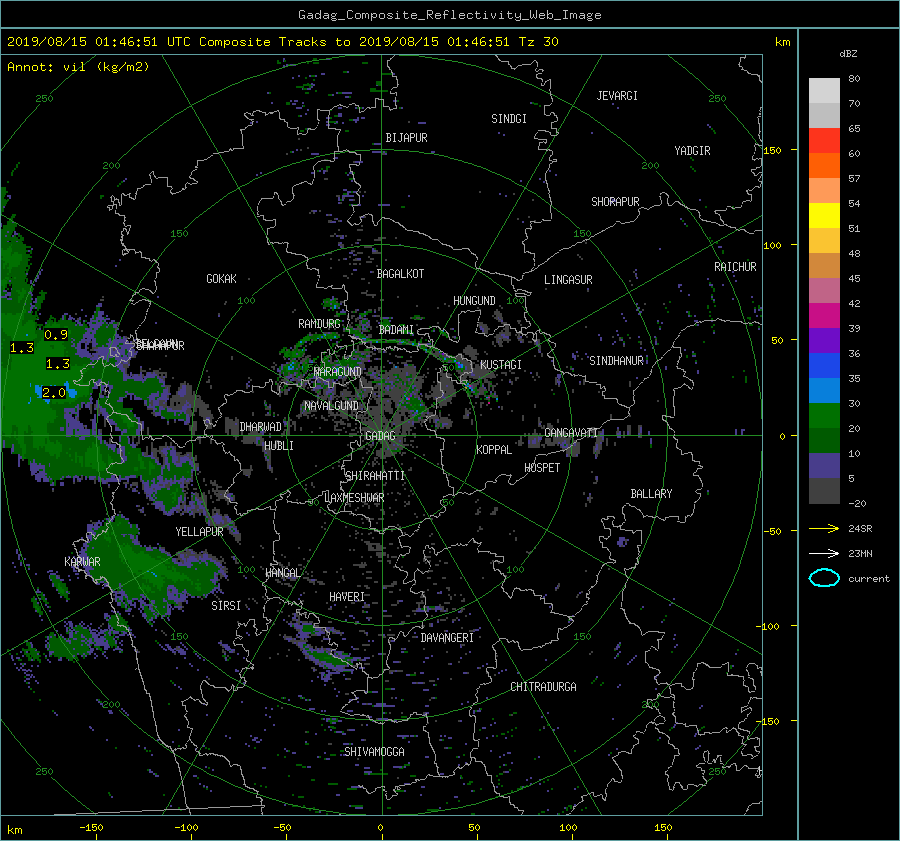The image size is (900, 841).
Task: Select the red 60-65 dBZ color swatch
Action: tap(824, 140)
